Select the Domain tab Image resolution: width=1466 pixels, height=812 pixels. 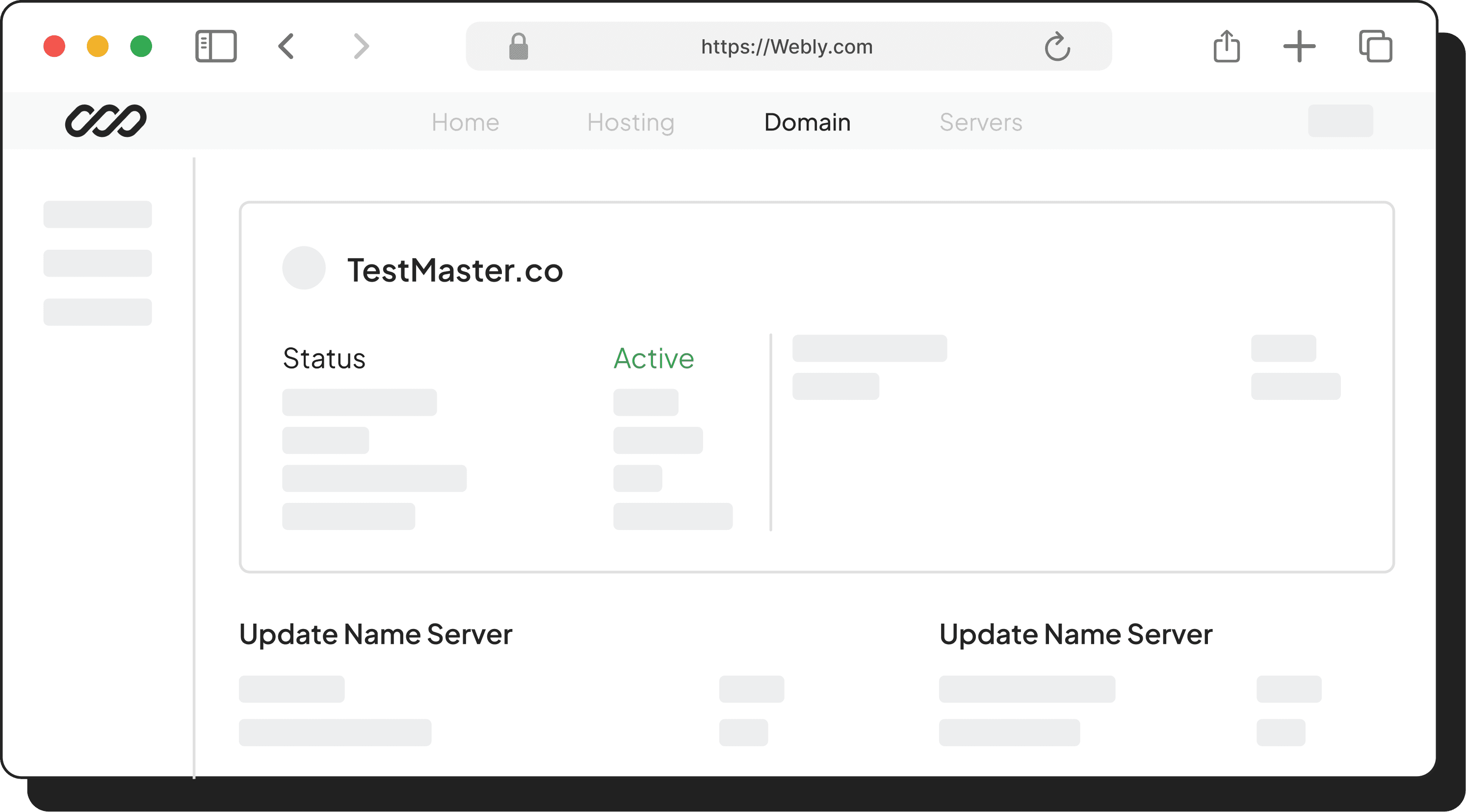[807, 122]
